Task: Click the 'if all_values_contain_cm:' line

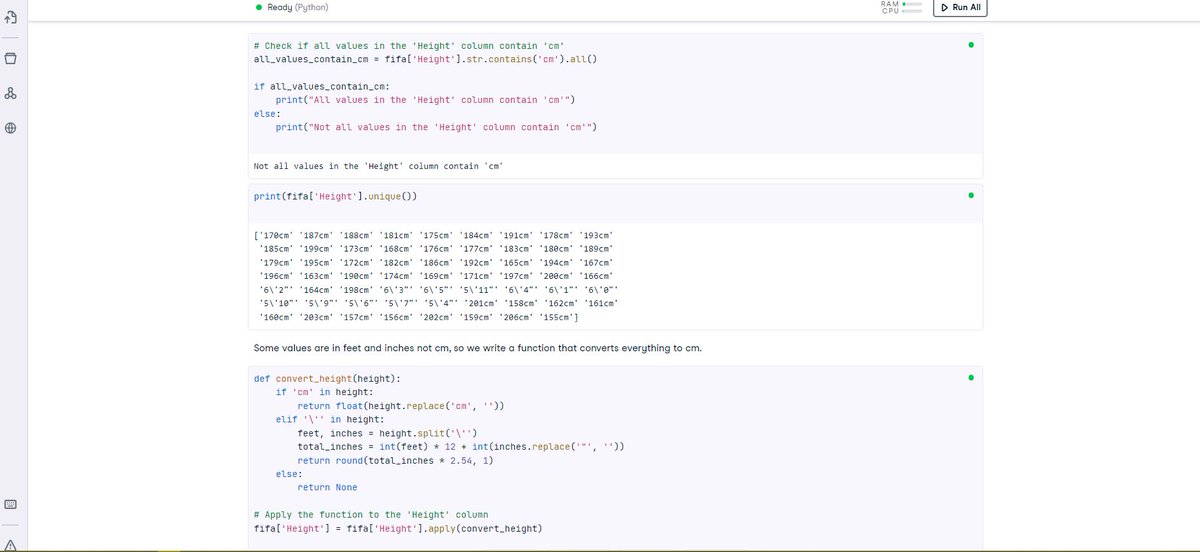Action: pos(322,87)
